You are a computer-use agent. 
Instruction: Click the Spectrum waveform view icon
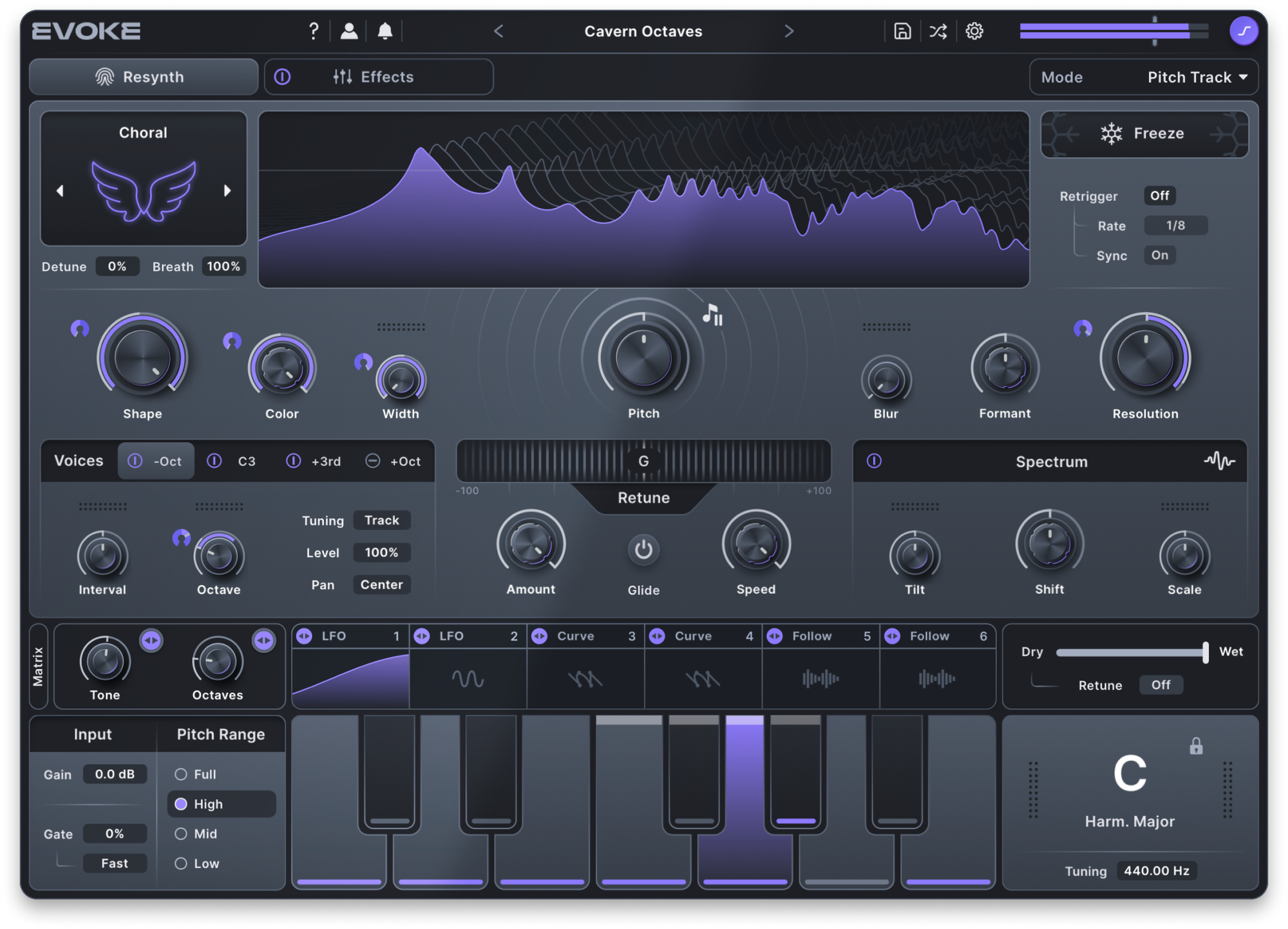point(1219,461)
